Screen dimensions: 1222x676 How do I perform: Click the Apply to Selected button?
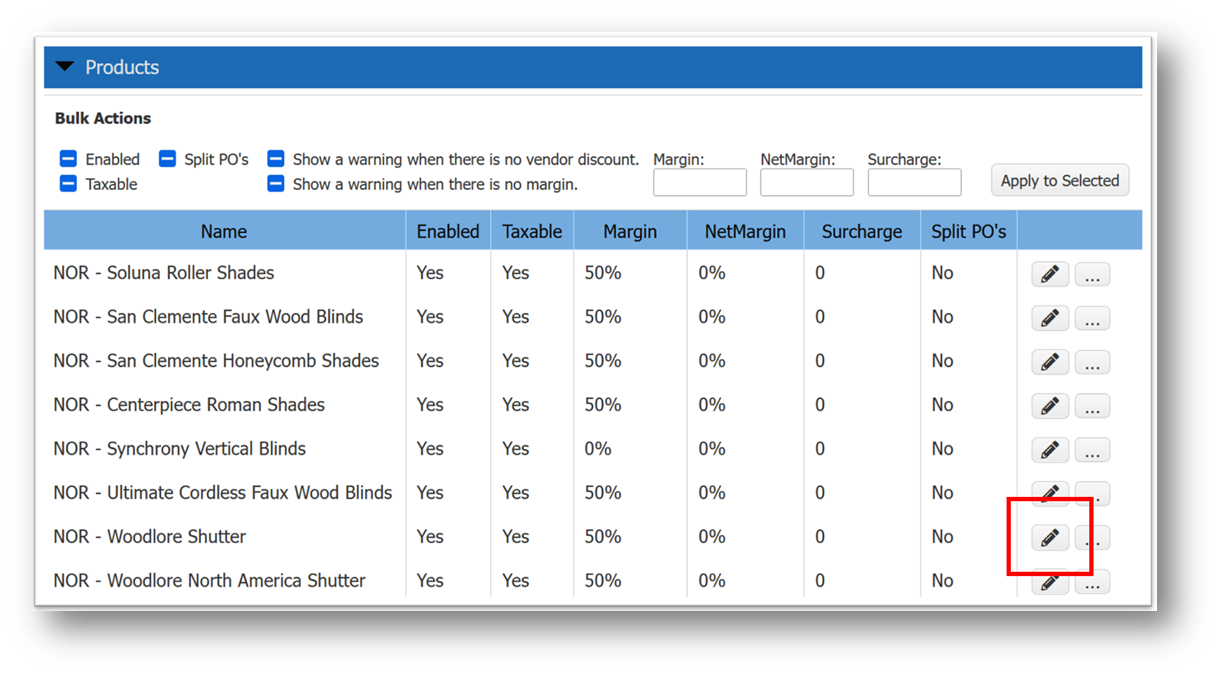(x=1060, y=181)
